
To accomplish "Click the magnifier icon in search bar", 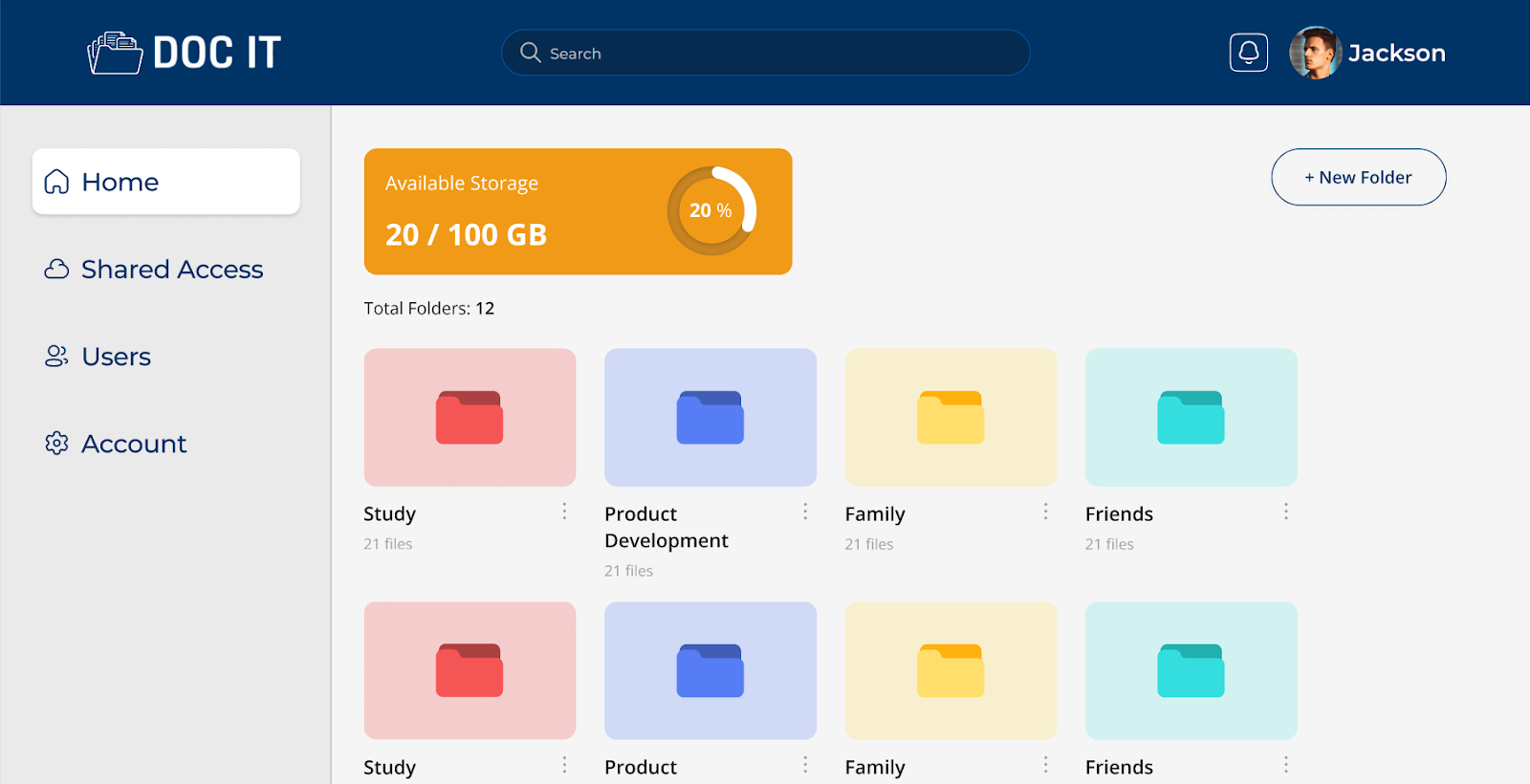I will 531,53.
